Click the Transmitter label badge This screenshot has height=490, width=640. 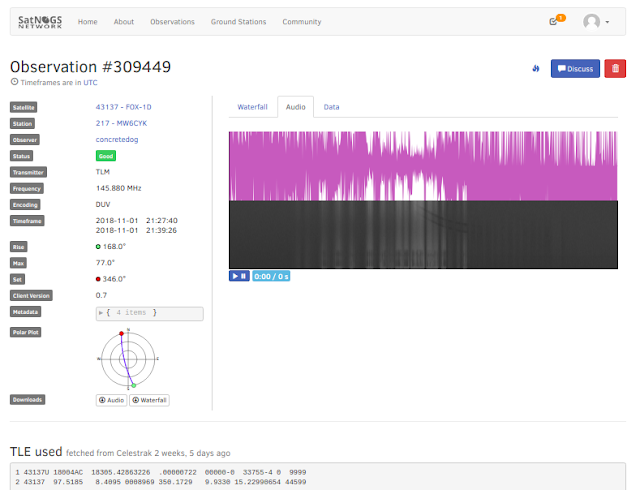coord(28,172)
